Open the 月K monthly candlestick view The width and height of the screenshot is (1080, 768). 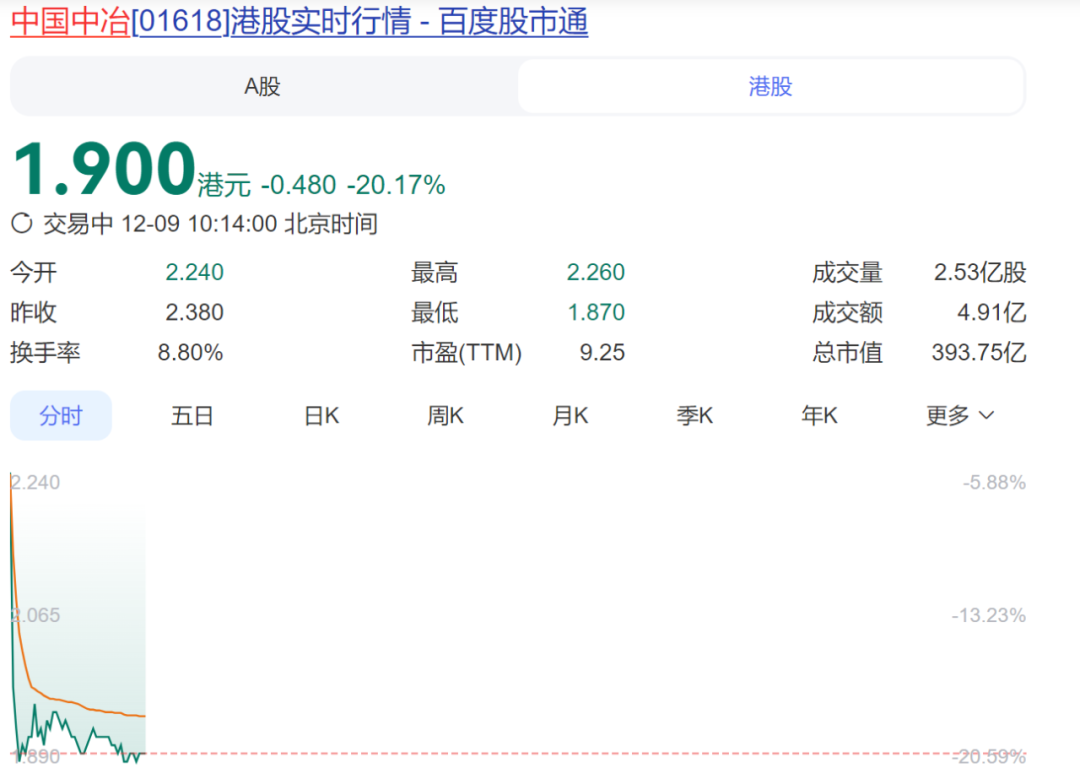pos(569,415)
